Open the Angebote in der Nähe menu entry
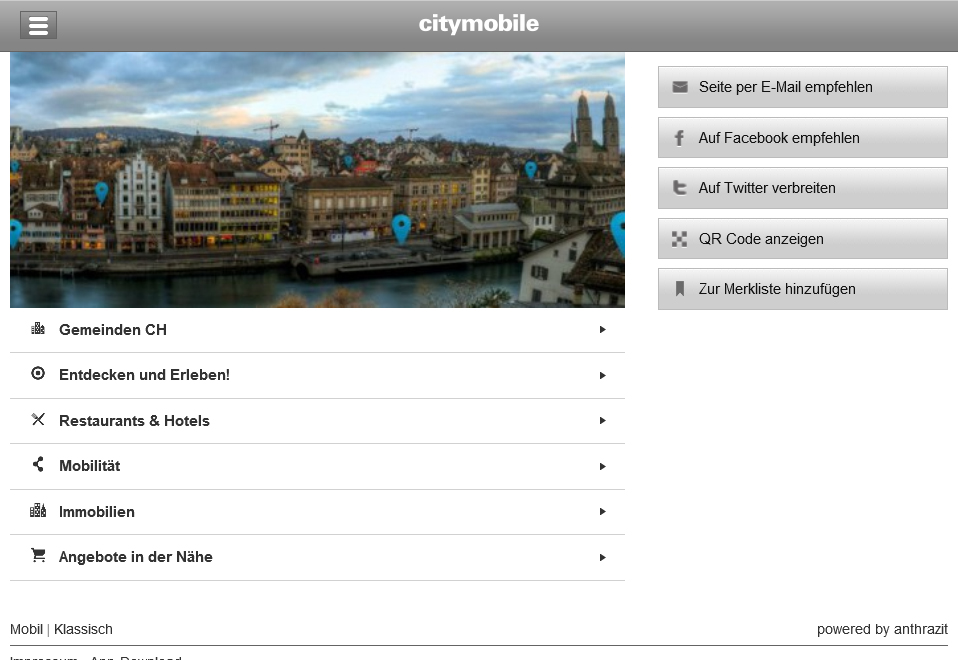 tap(317, 558)
